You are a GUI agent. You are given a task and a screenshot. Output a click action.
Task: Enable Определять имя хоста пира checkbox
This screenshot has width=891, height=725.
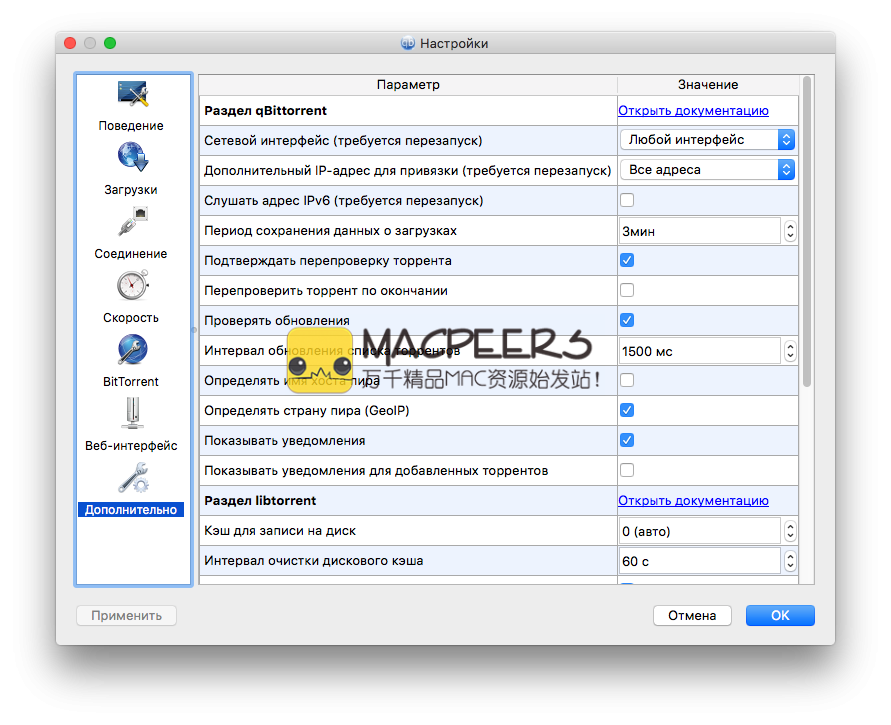pyautogui.click(x=627, y=380)
